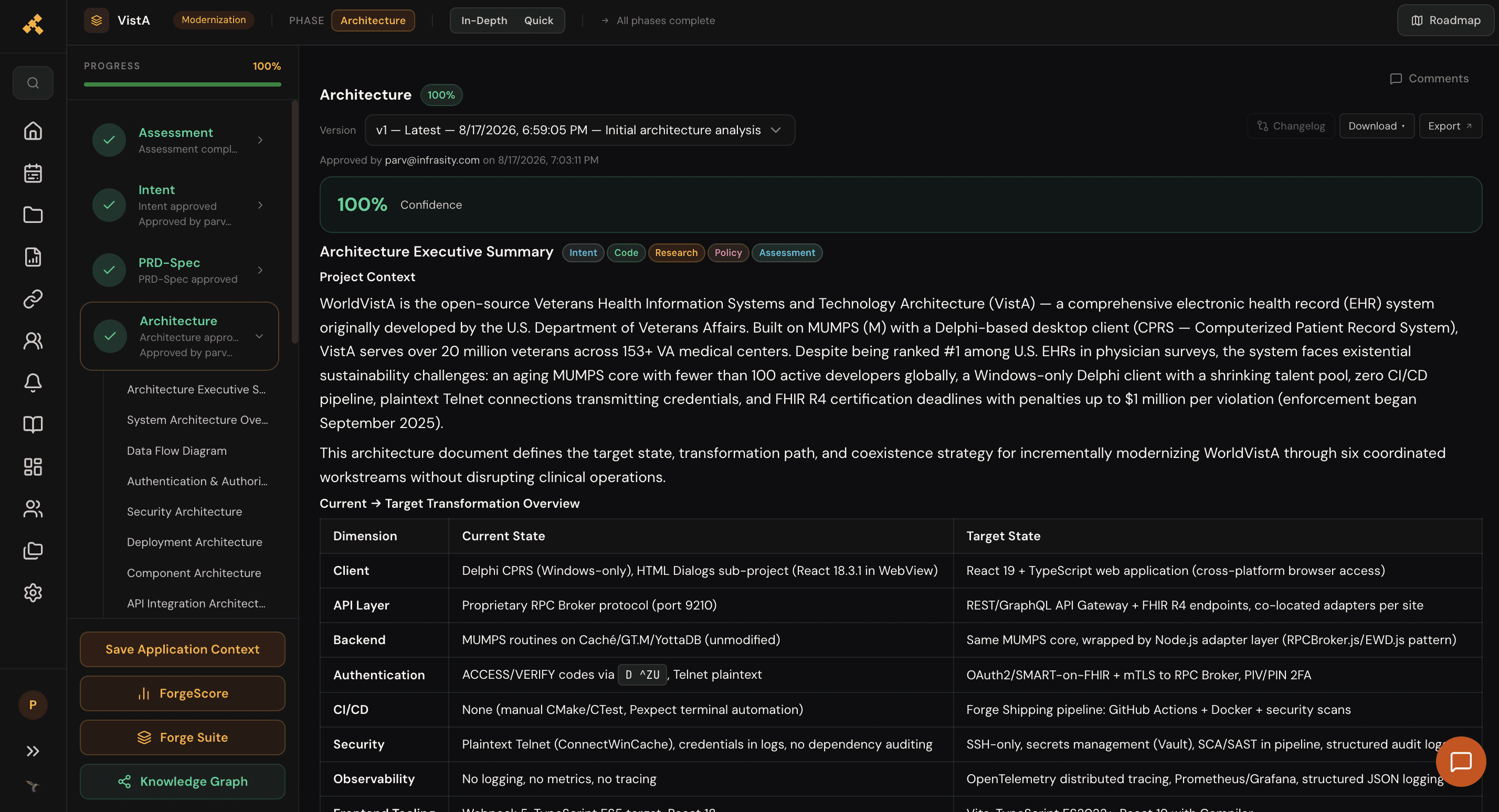Open the Security Architecture section

184,512
